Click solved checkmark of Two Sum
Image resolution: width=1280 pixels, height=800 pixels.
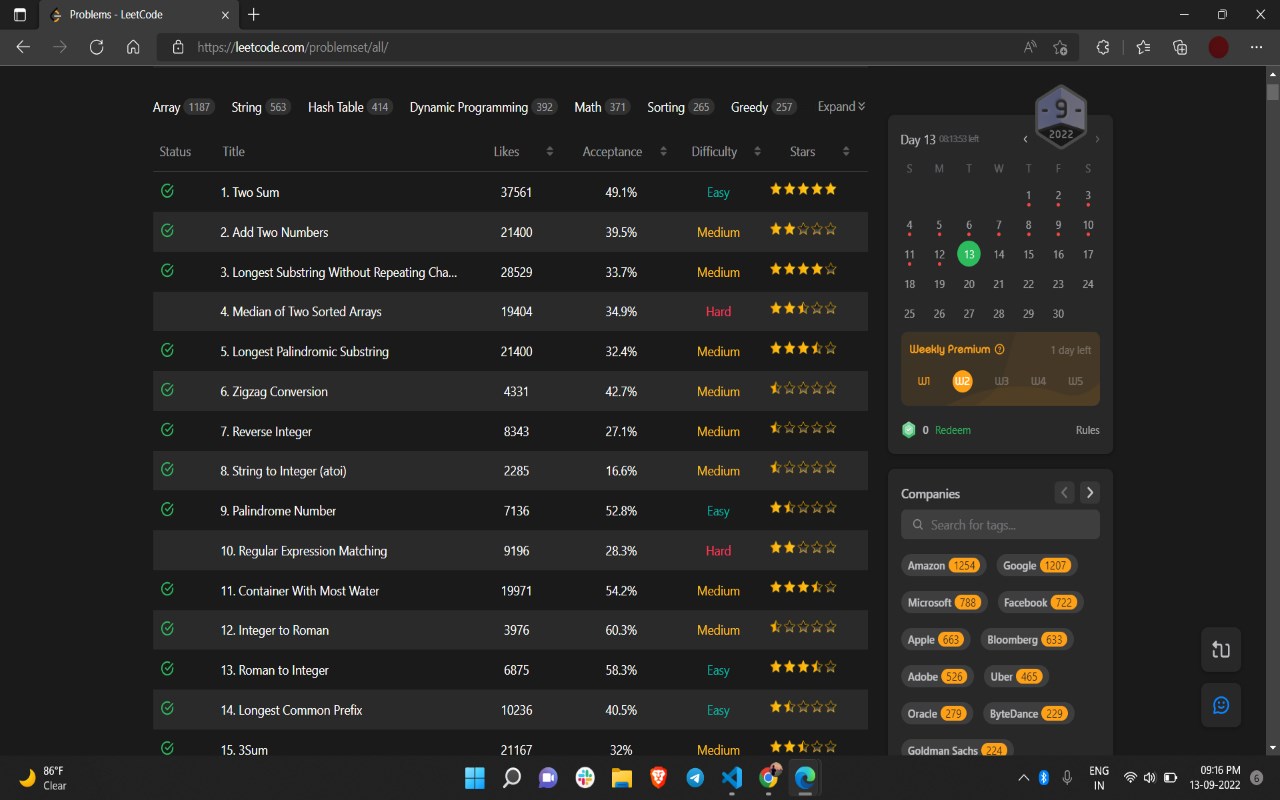tap(167, 191)
